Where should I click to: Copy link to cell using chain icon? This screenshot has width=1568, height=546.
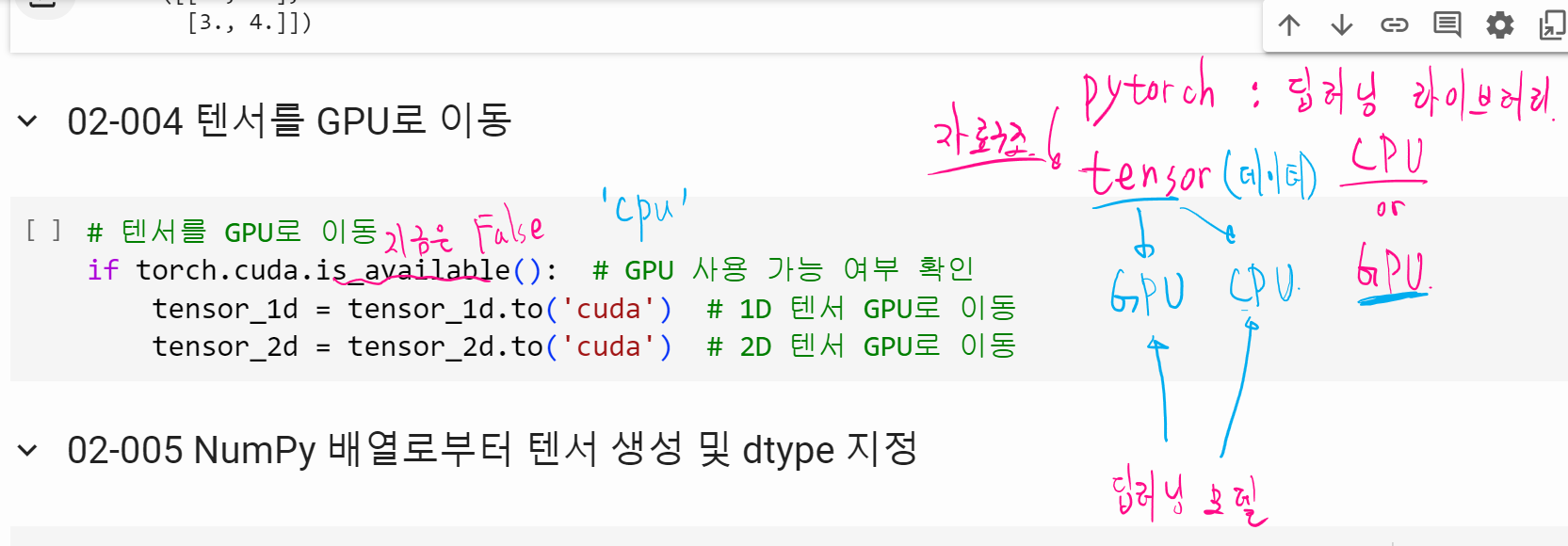pyautogui.click(x=1394, y=25)
